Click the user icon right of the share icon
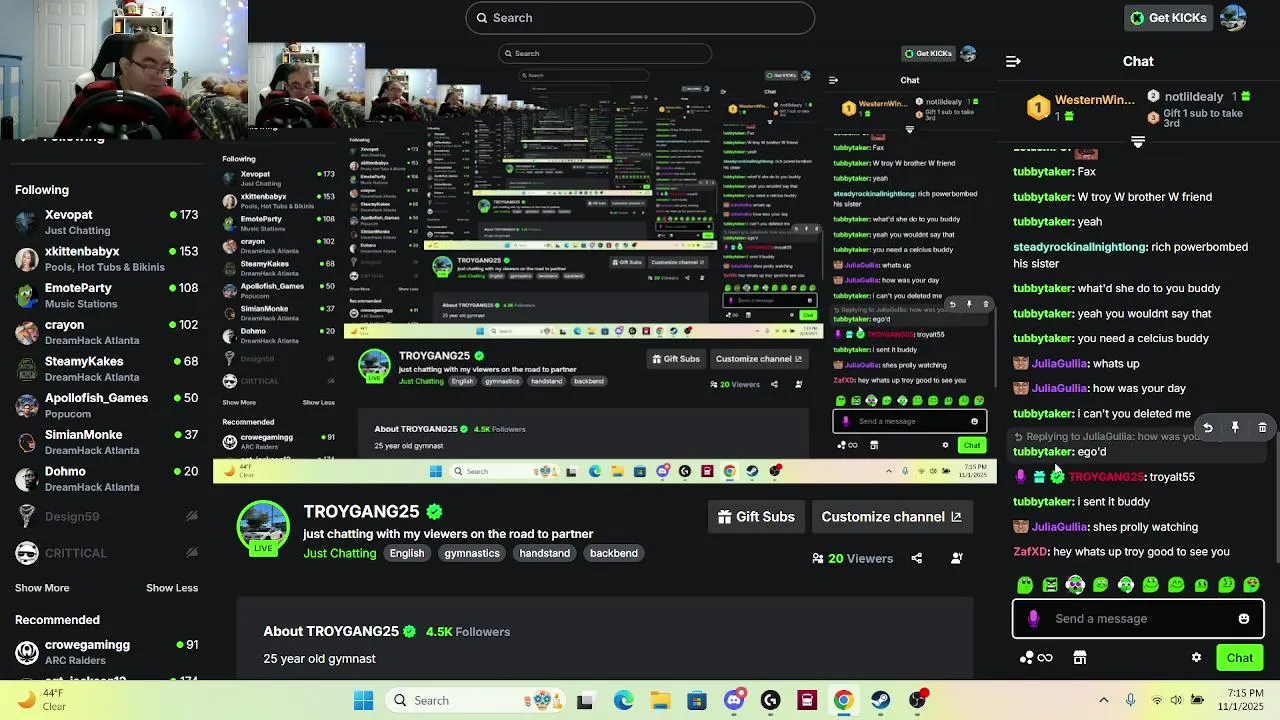1280x720 pixels. (957, 558)
